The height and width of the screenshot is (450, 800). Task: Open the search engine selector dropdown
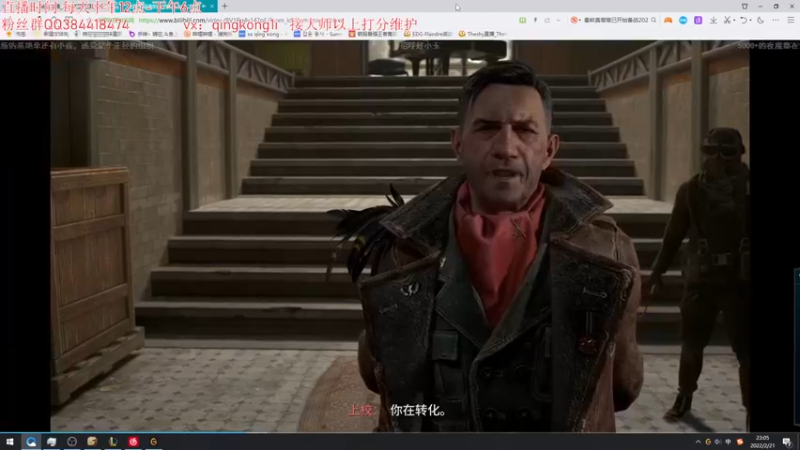575,20
